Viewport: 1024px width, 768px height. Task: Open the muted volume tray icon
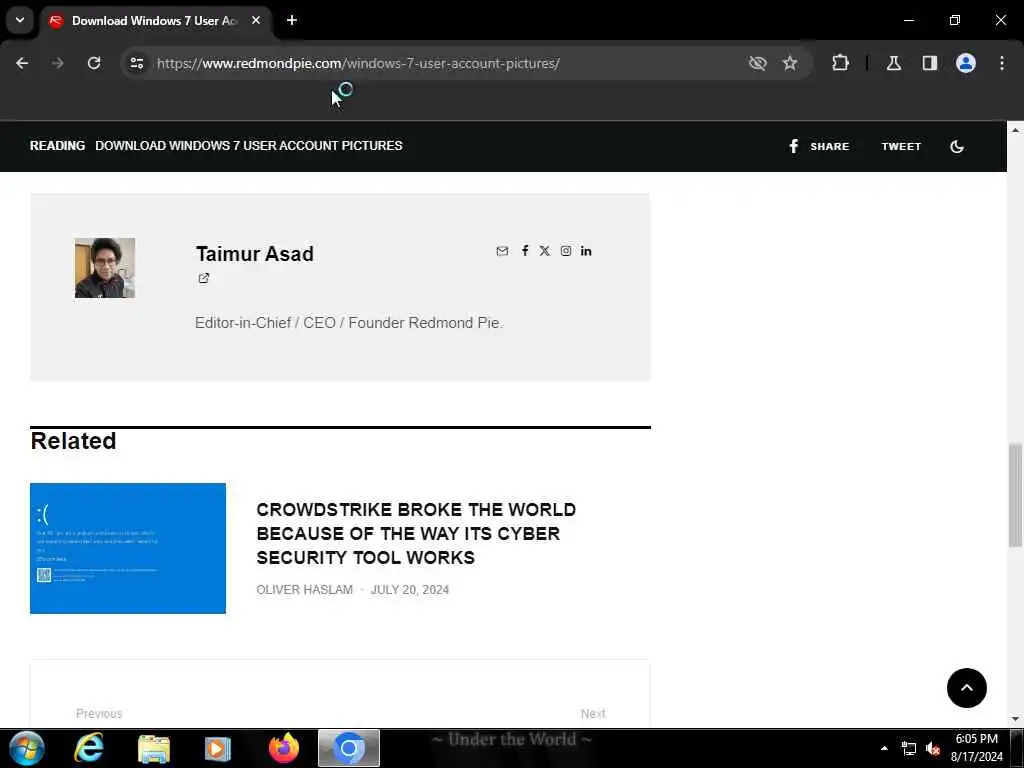[x=933, y=748]
